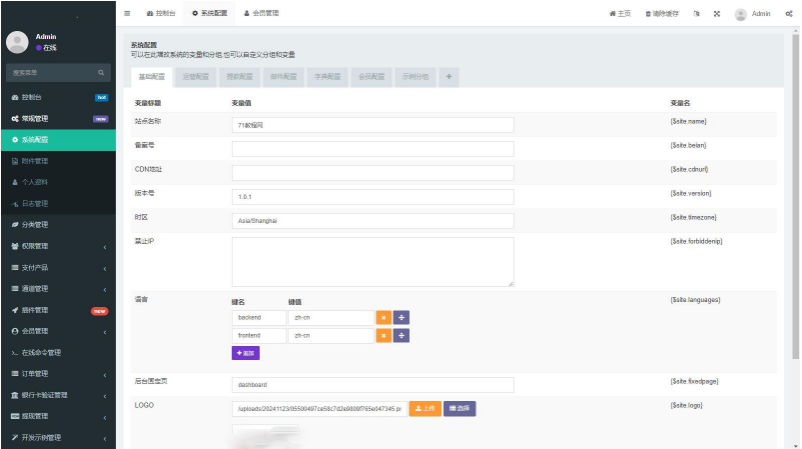802x449 pixels.
Task: Open the settings gears icon at top right
Action: pyautogui.click(x=789, y=14)
